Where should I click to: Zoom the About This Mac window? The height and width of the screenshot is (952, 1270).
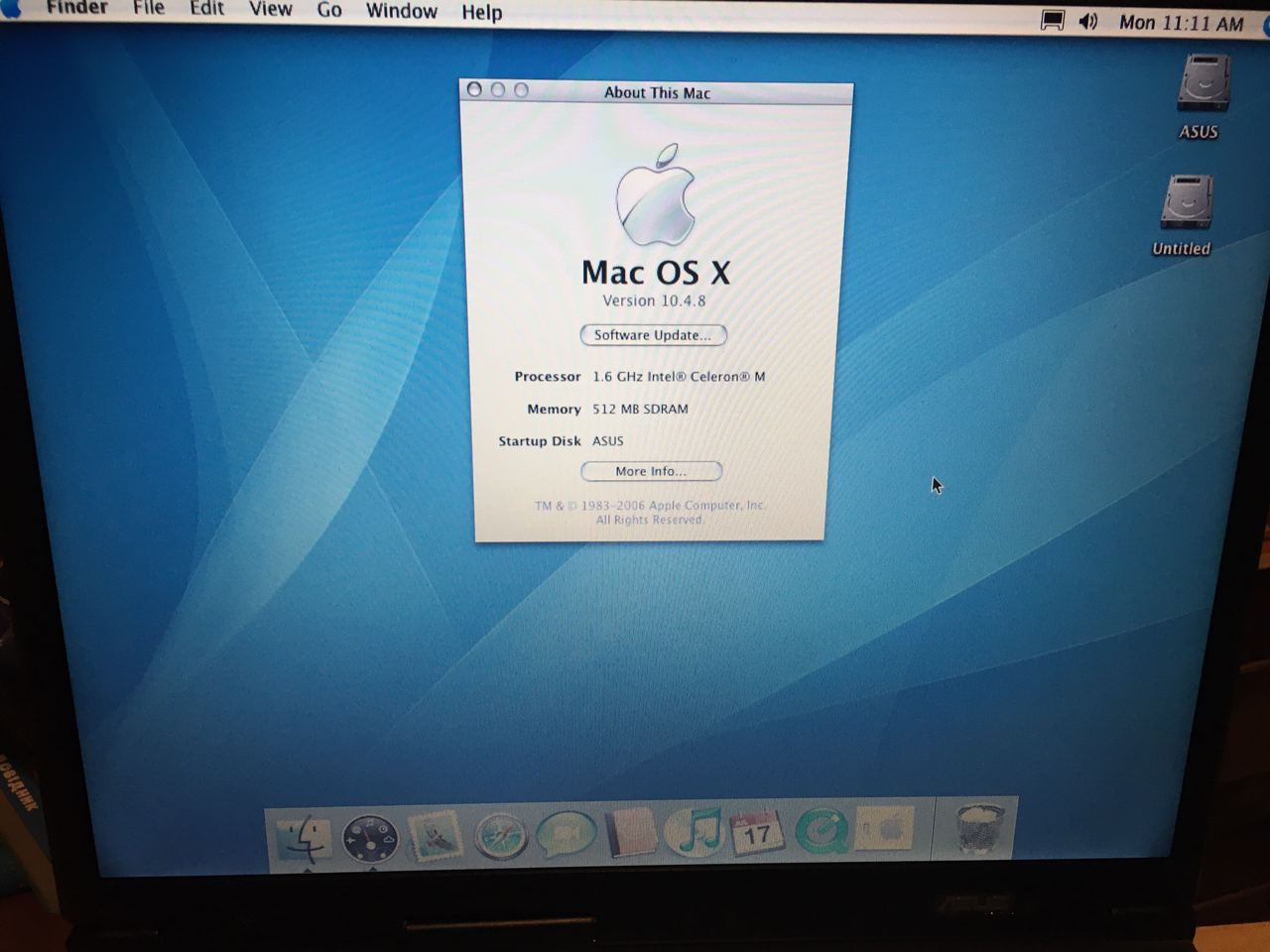(x=522, y=90)
